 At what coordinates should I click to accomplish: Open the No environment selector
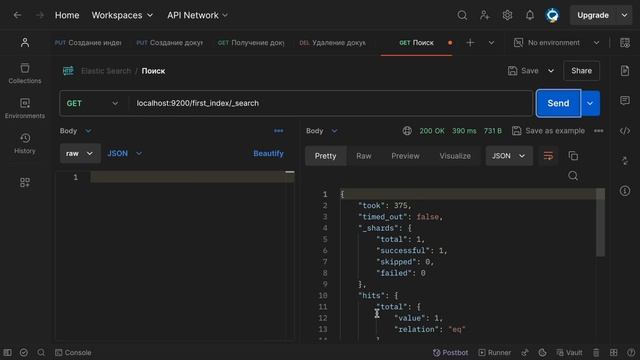(x=557, y=42)
